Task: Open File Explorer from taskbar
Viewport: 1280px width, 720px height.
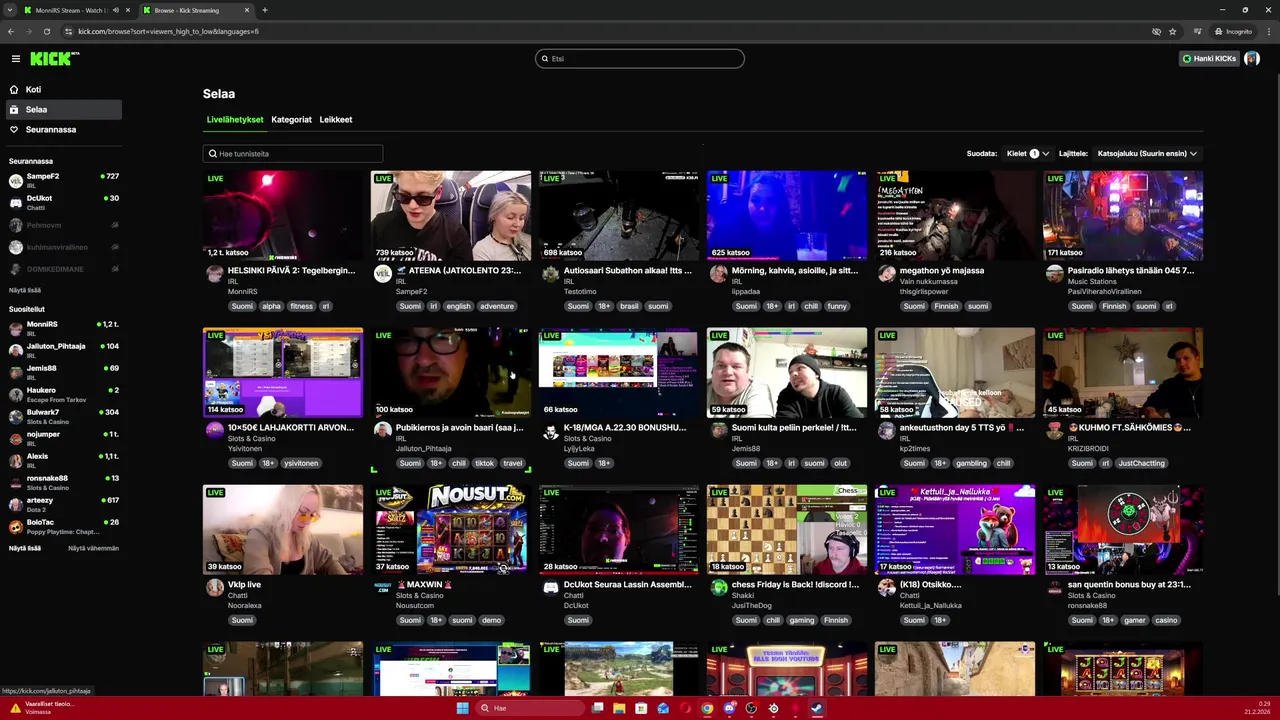Action: click(619, 708)
